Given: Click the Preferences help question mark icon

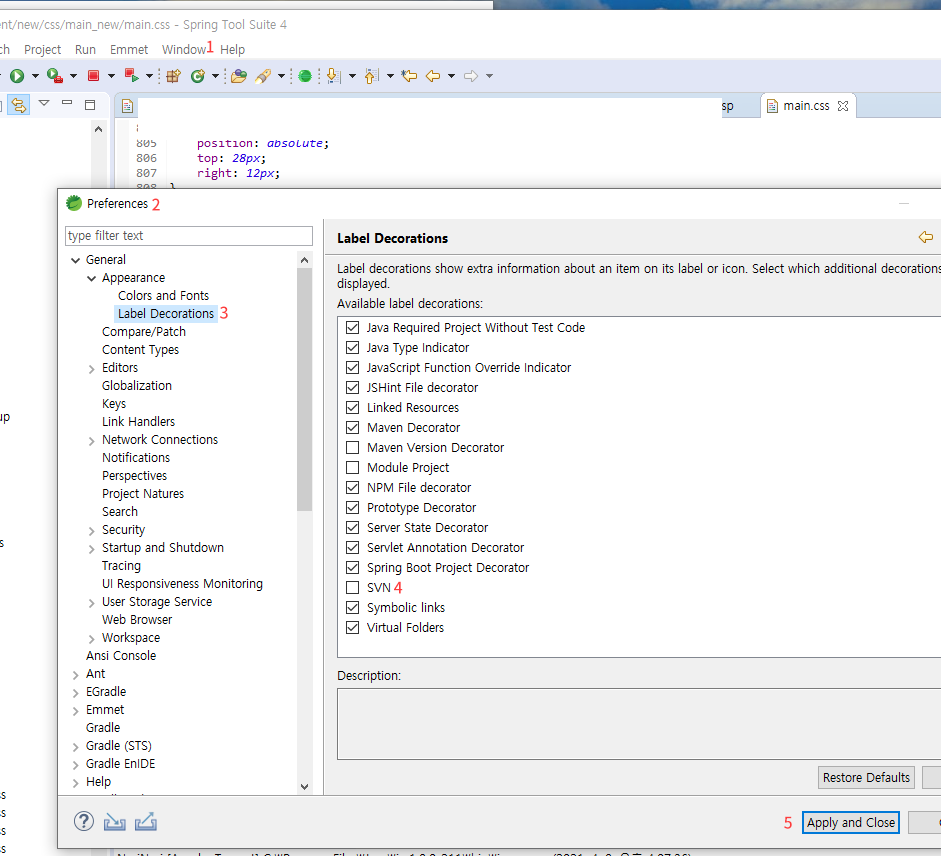Looking at the screenshot, I should coord(84,821).
